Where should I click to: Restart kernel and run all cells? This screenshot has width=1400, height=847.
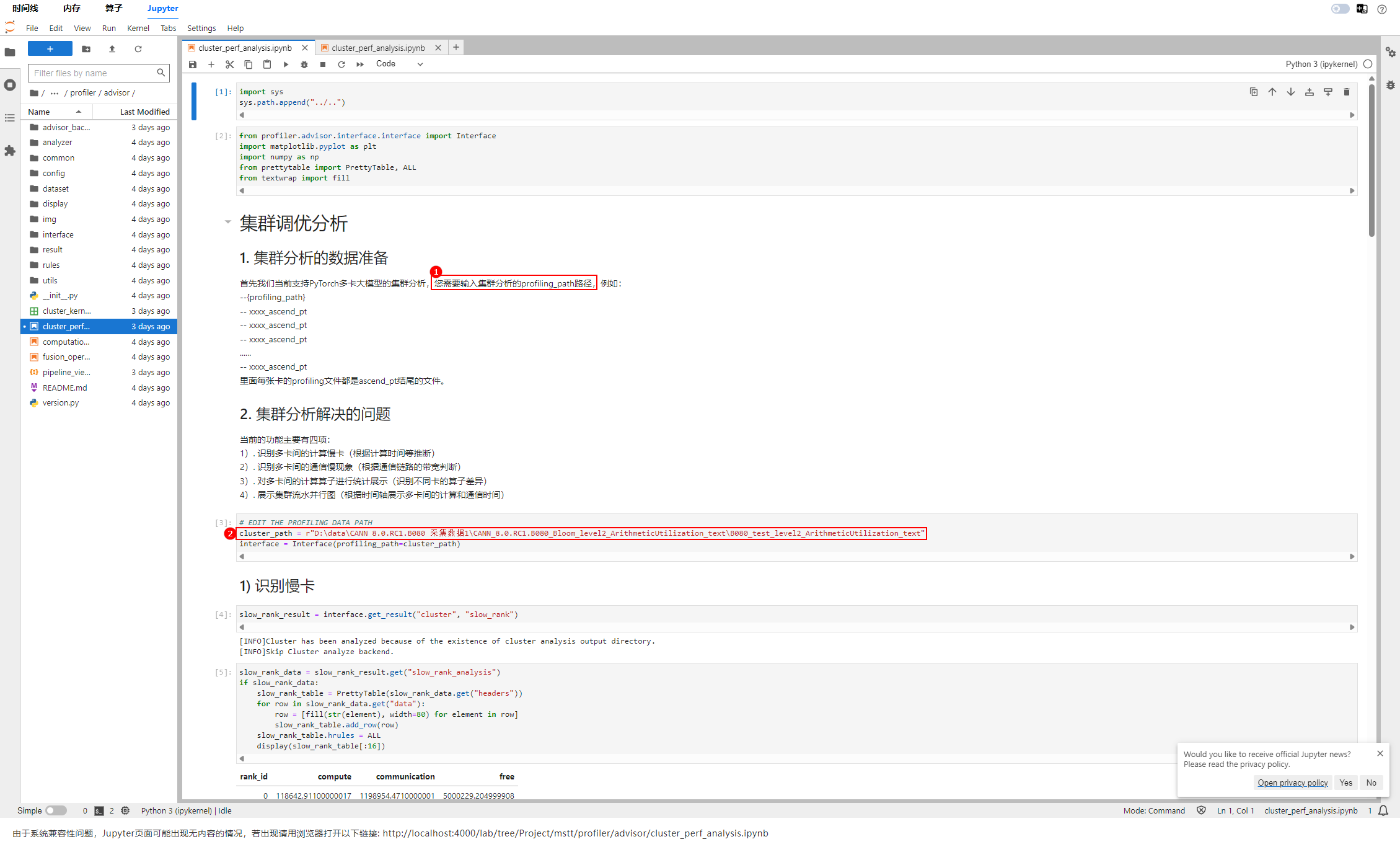point(360,64)
